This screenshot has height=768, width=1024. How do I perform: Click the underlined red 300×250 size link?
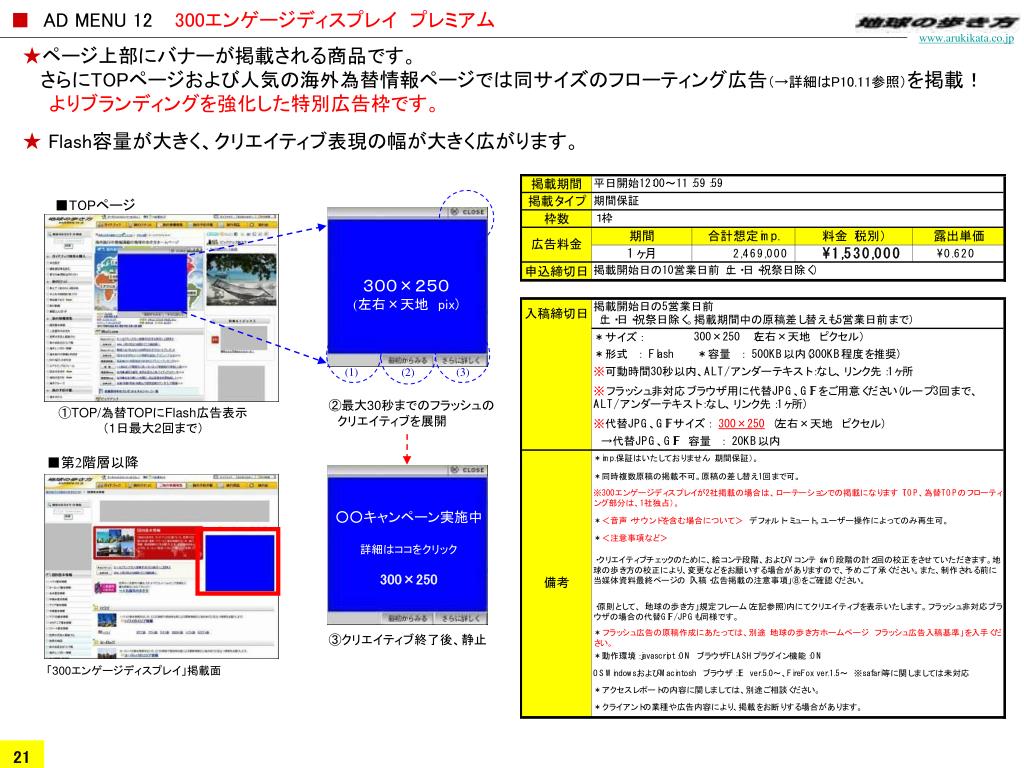point(741,423)
